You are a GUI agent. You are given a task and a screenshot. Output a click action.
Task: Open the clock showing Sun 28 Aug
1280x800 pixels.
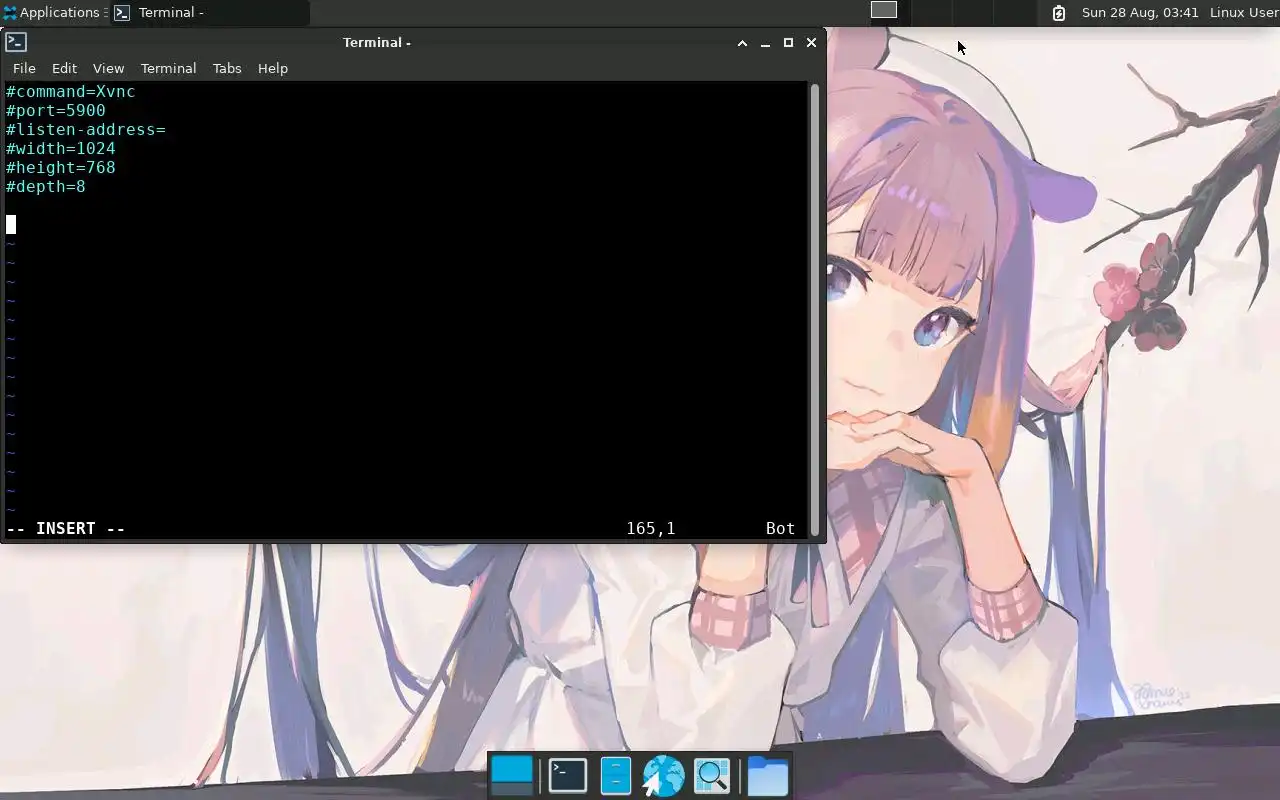click(1140, 13)
